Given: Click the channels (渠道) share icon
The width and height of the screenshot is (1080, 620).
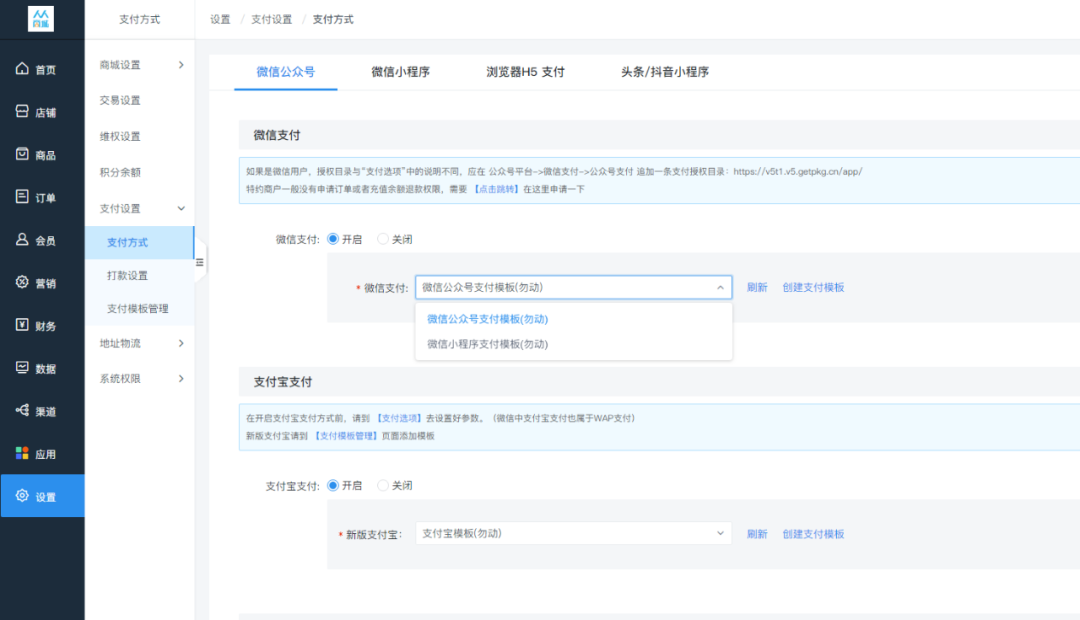Looking at the screenshot, I should pyautogui.click(x=22, y=410).
